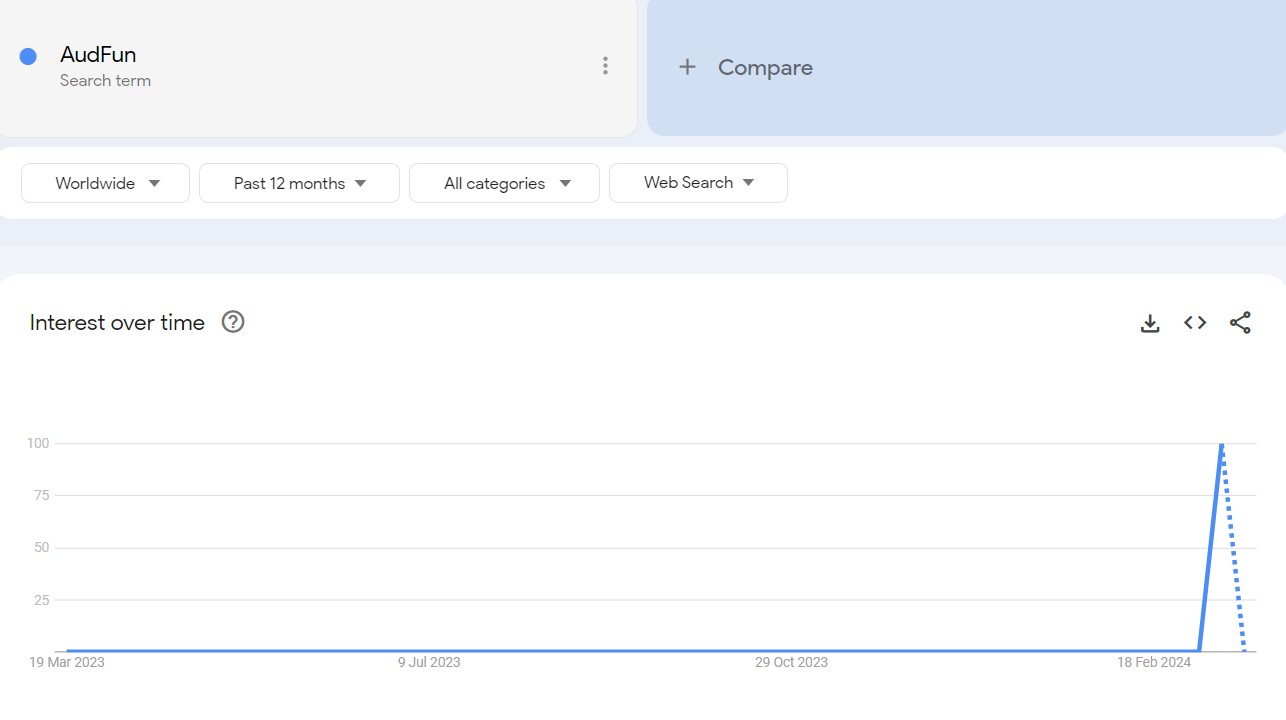This screenshot has width=1286, height=720.
Task: Open the Web Search type dropdown
Action: pyautogui.click(x=698, y=183)
